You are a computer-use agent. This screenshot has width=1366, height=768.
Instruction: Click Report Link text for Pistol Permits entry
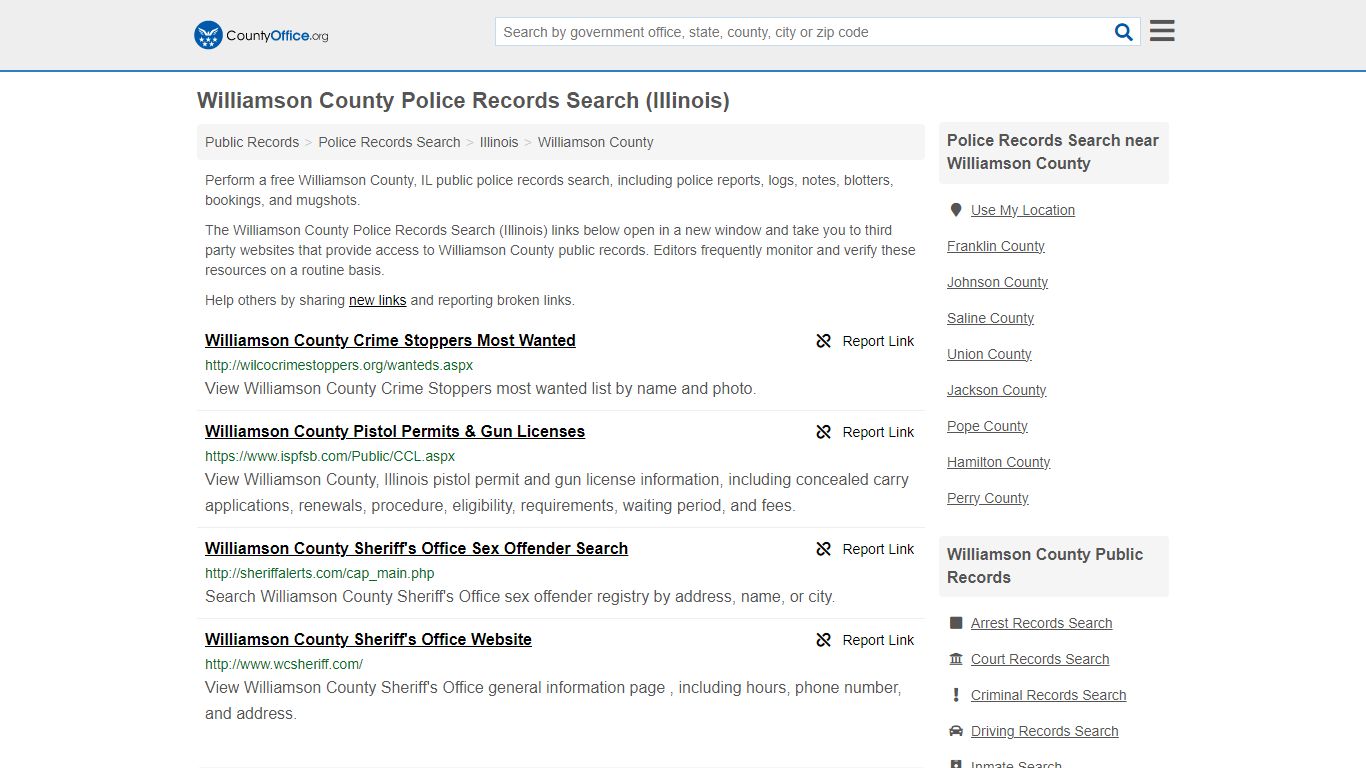[x=878, y=432]
